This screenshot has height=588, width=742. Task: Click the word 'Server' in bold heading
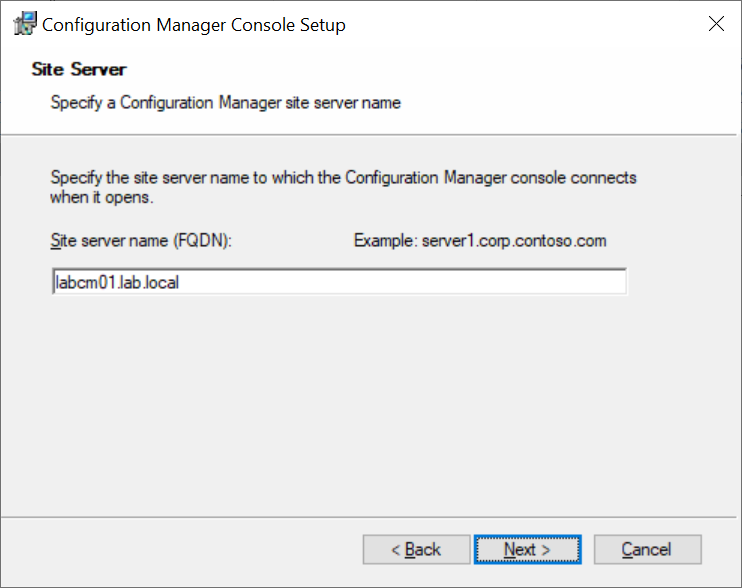coord(98,70)
